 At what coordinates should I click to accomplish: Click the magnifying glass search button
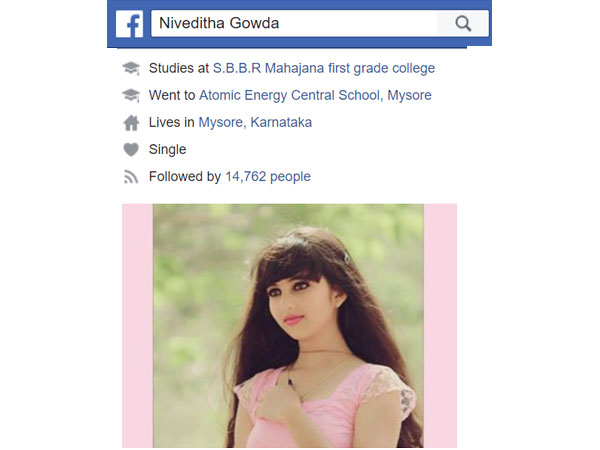click(x=463, y=23)
